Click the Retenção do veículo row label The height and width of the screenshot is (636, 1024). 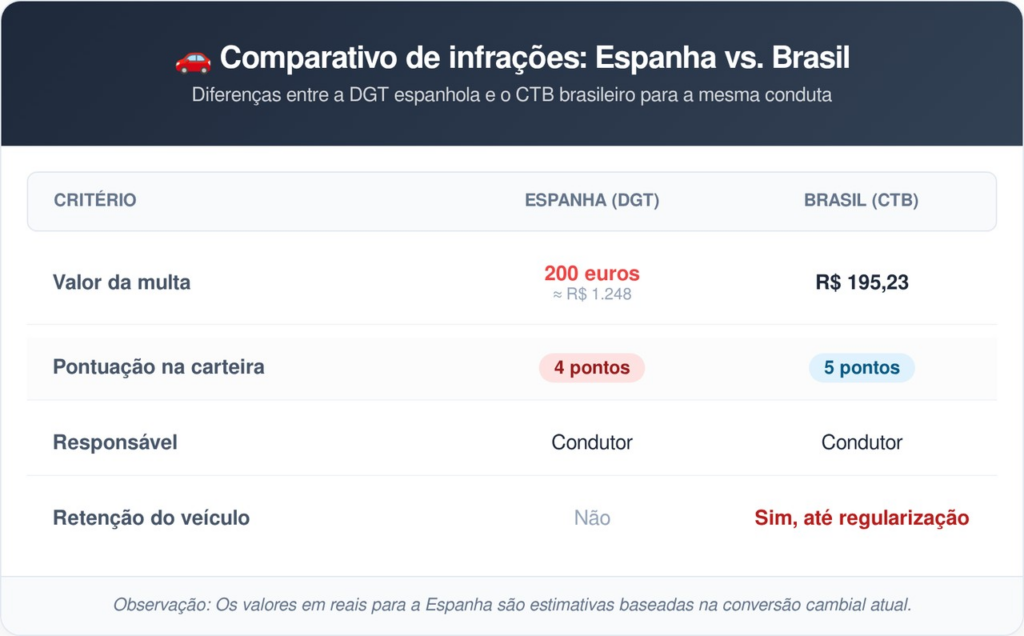pos(151,518)
